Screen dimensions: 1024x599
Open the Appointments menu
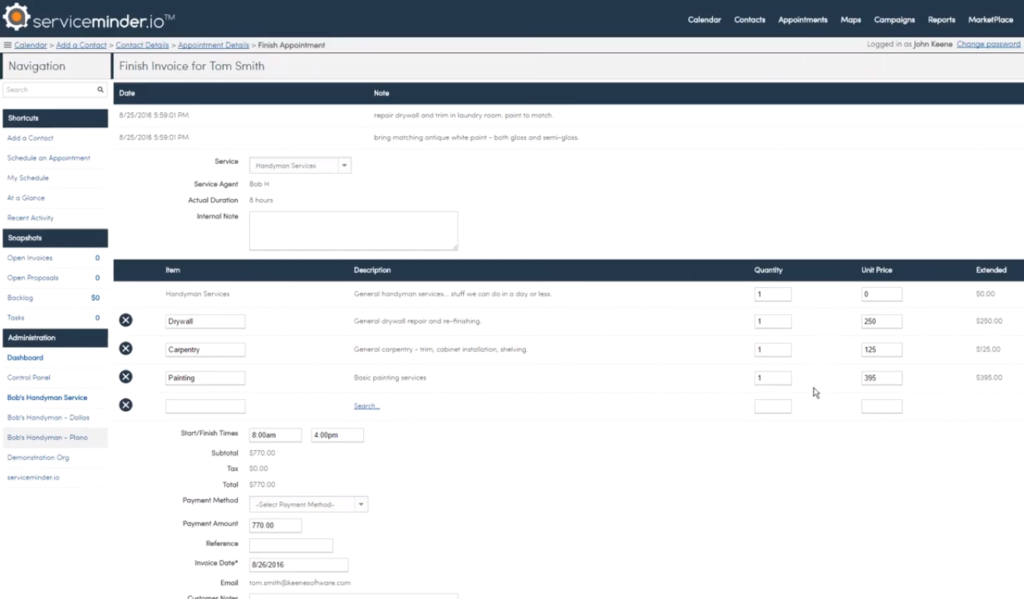pos(803,20)
